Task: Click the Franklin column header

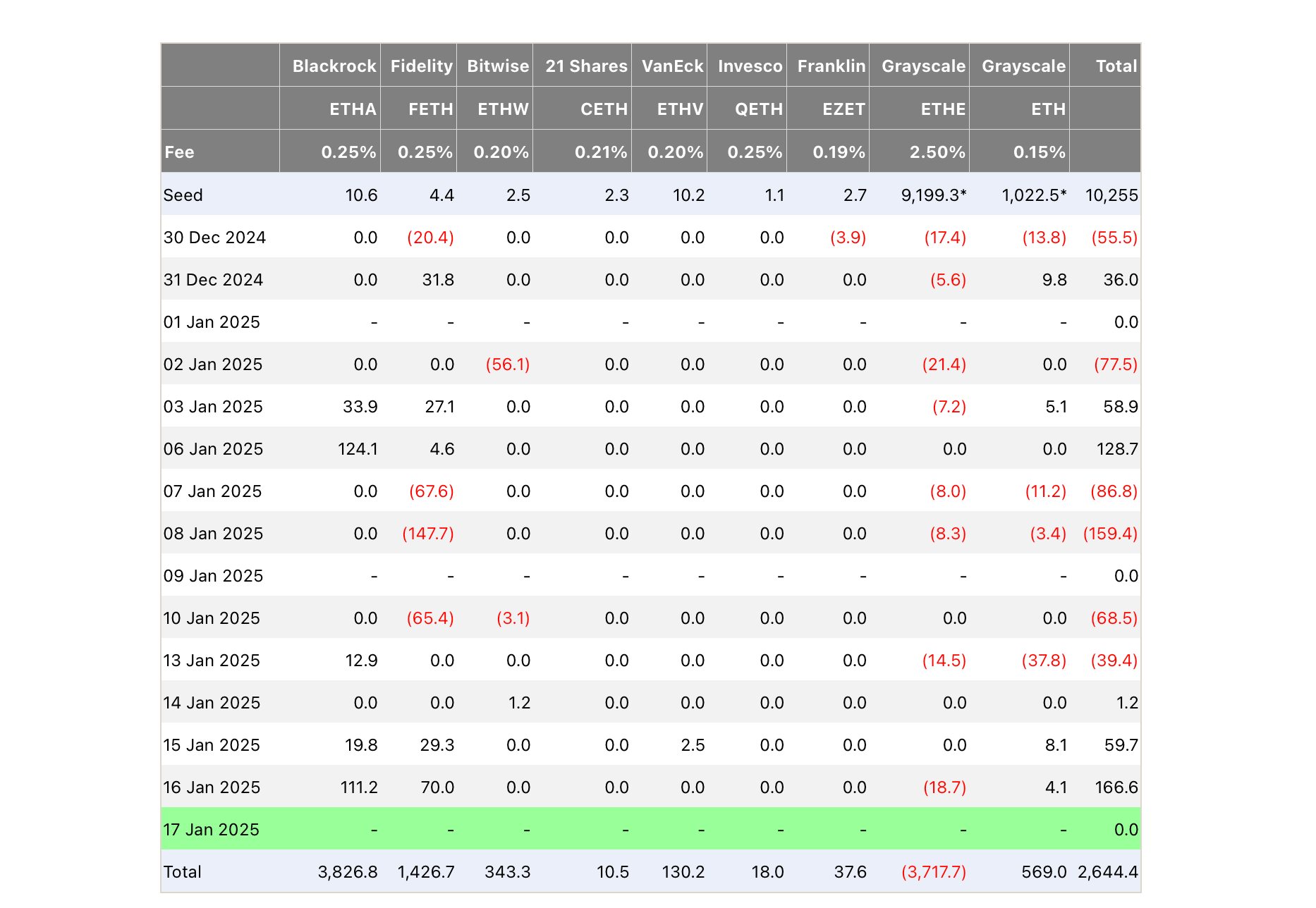Action: (831, 66)
